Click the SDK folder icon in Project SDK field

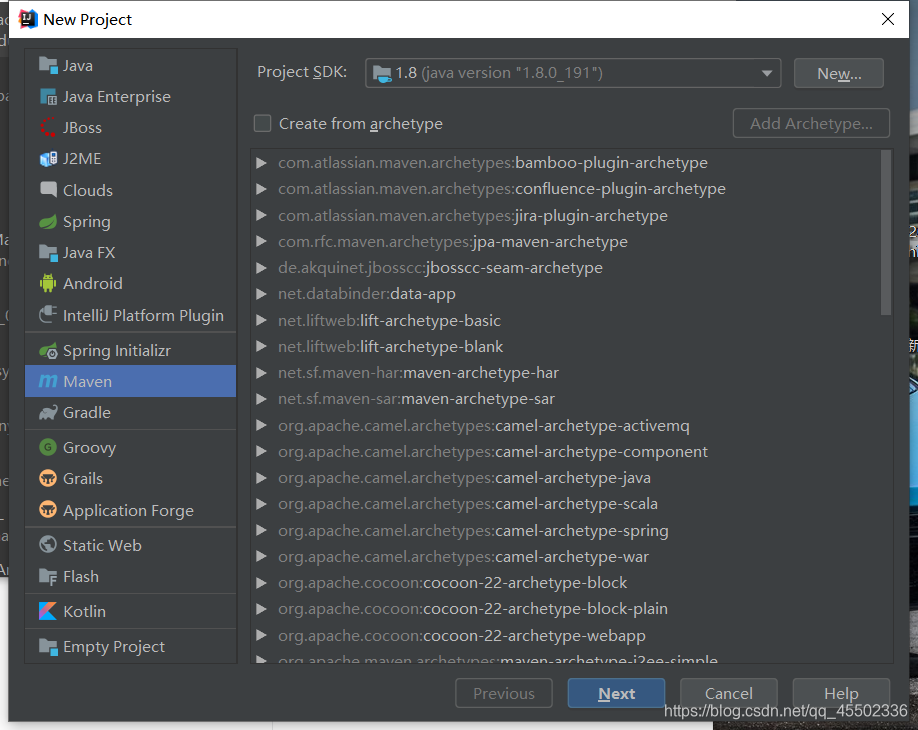click(x=382, y=74)
